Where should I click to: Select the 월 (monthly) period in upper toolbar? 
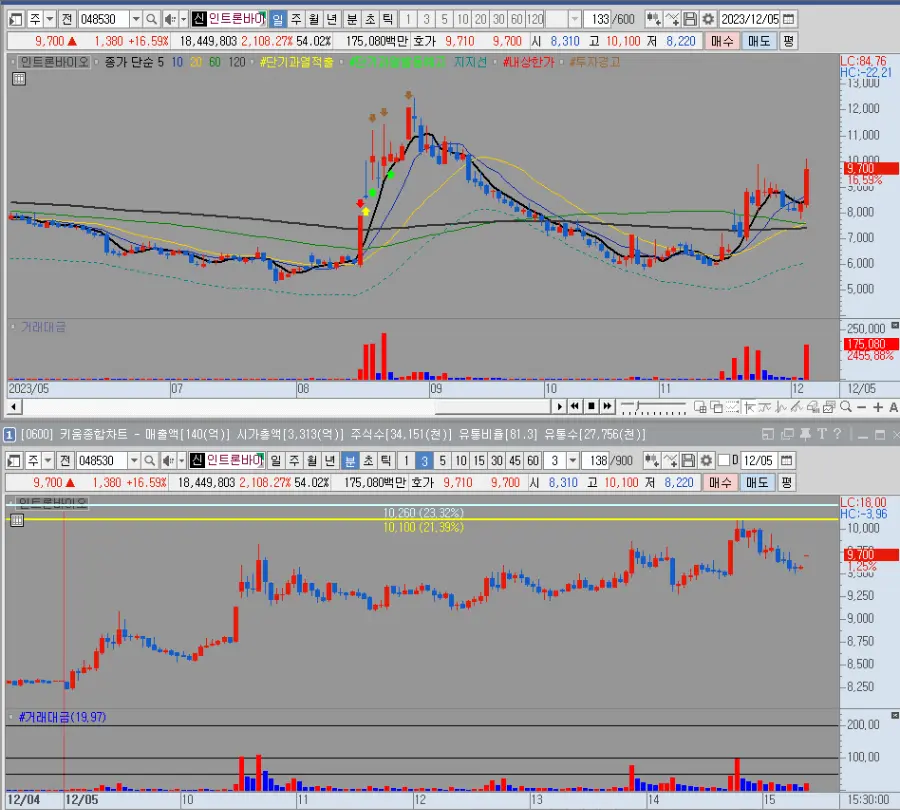coord(314,20)
